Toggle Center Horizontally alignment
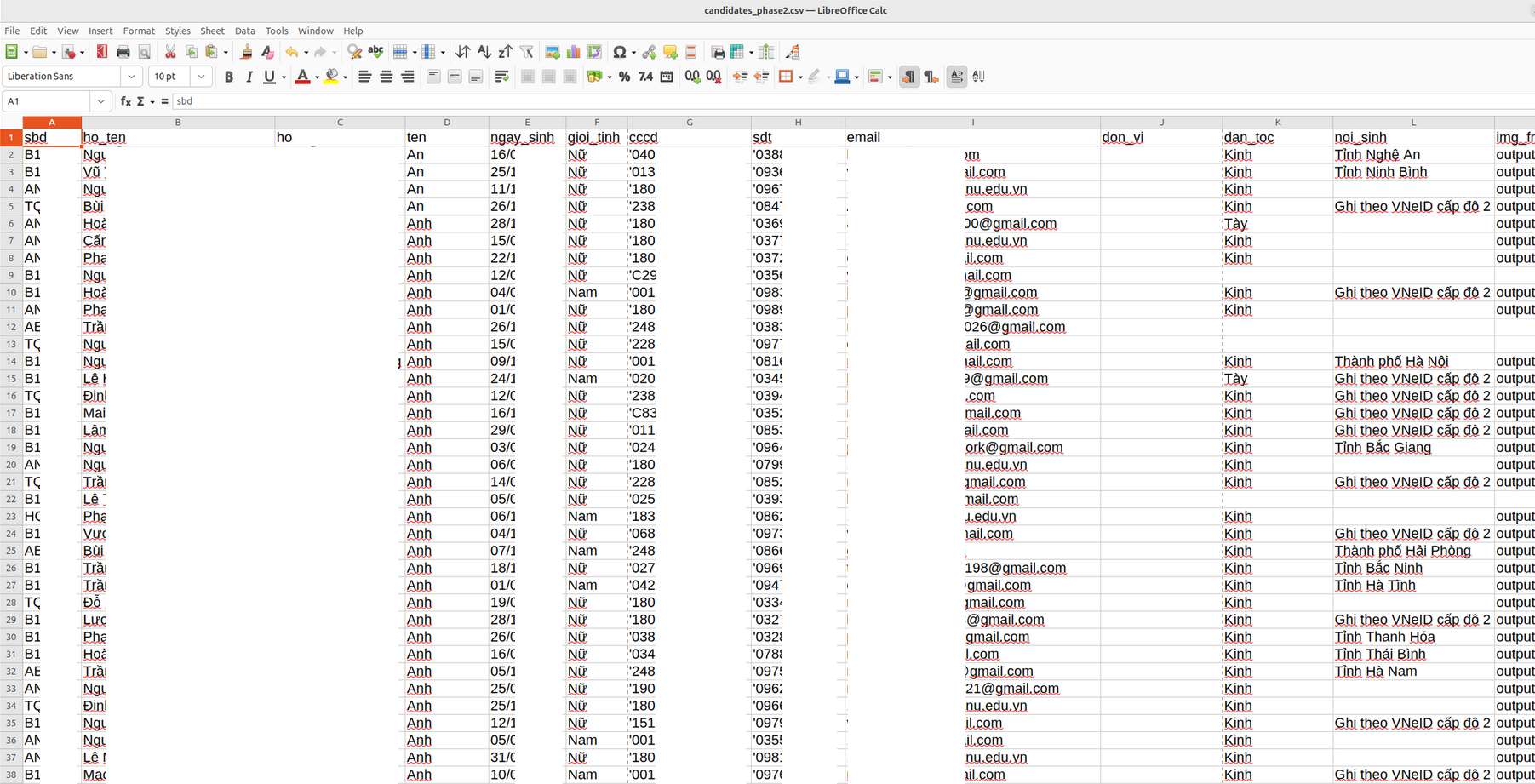 387,77
